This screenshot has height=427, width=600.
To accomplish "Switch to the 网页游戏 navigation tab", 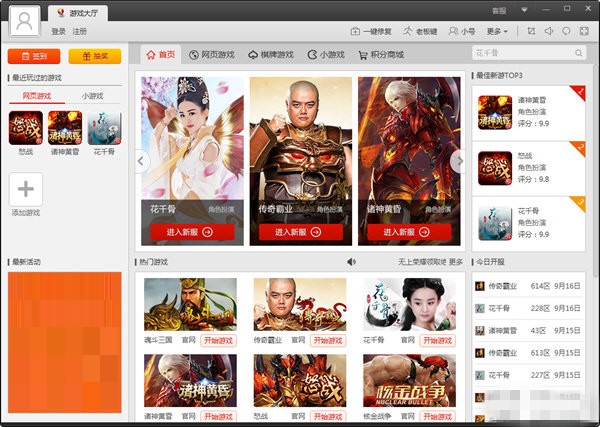I will 212,55.
